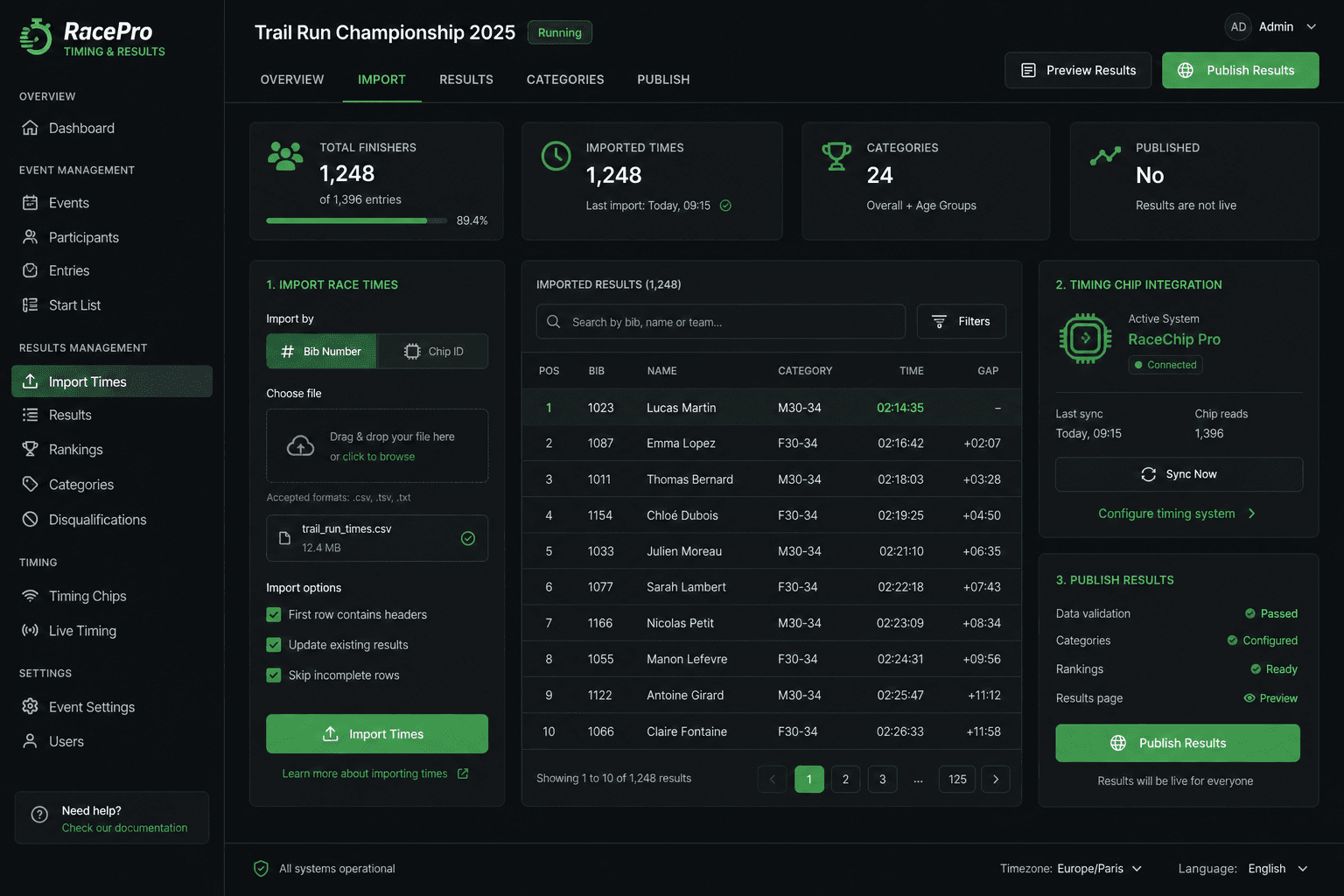Click the Sync Now refresh icon

click(x=1149, y=474)
